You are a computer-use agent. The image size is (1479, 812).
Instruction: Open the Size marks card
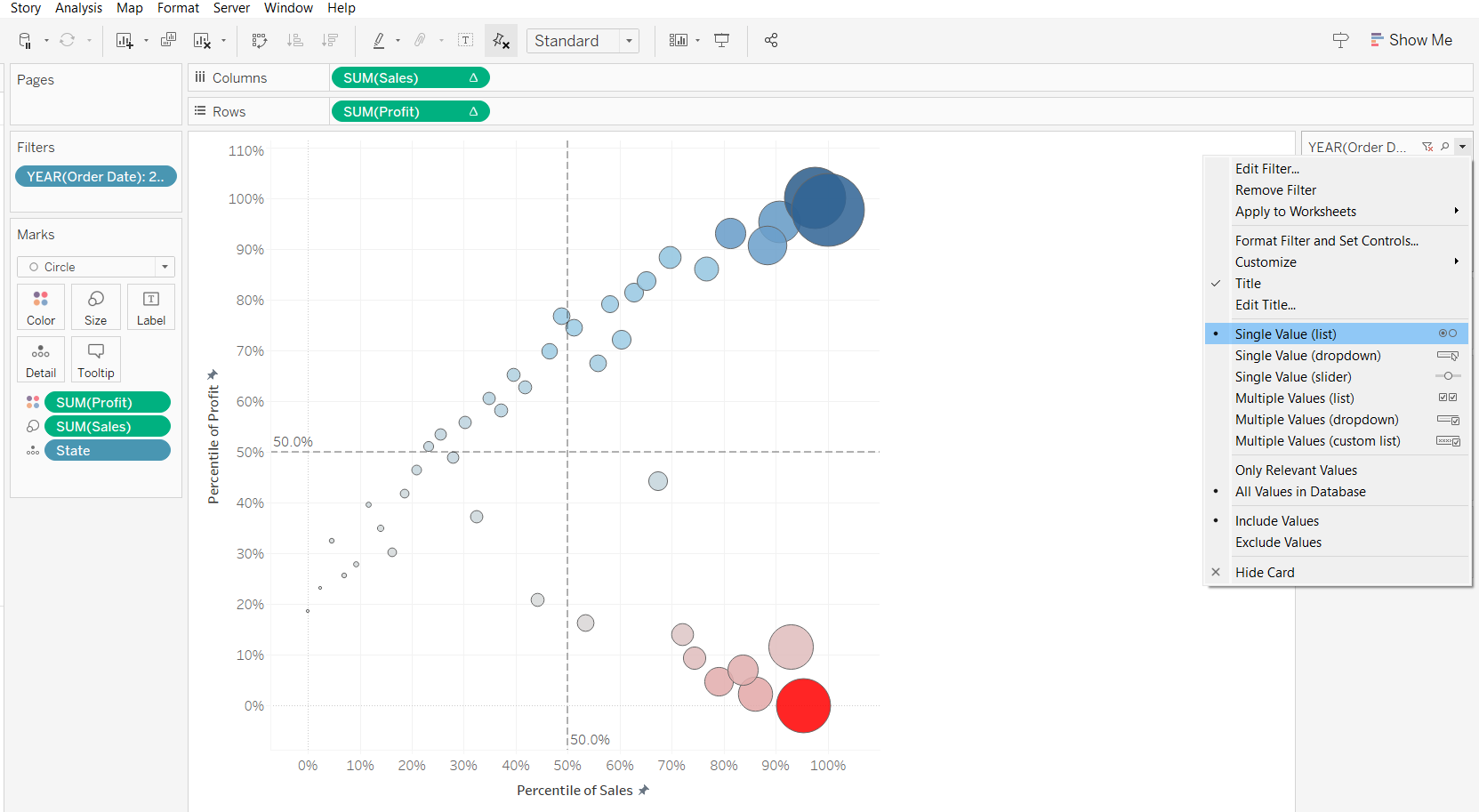point(96,307)
